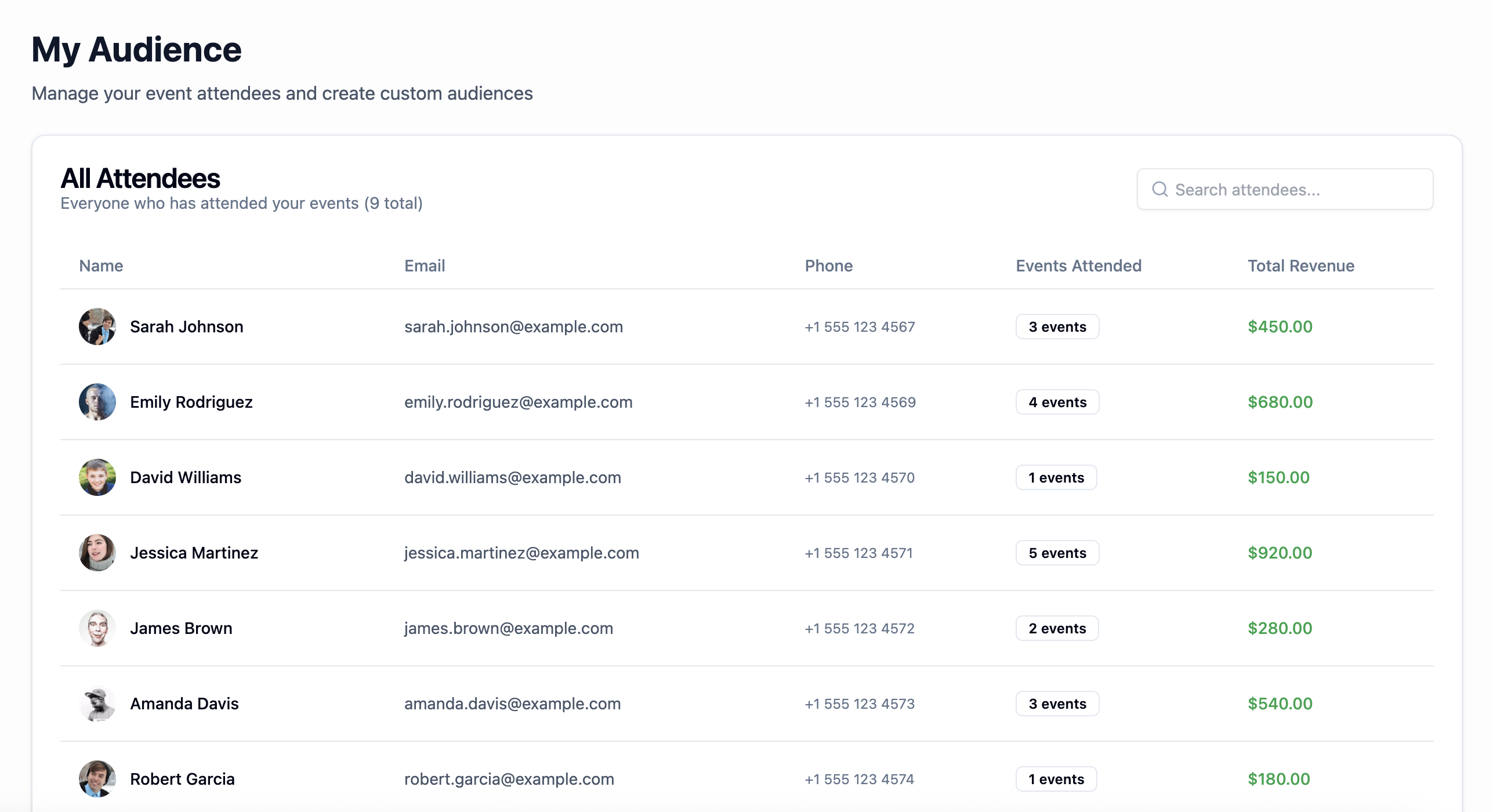Click the search magnifier icon

point(1159,189)
